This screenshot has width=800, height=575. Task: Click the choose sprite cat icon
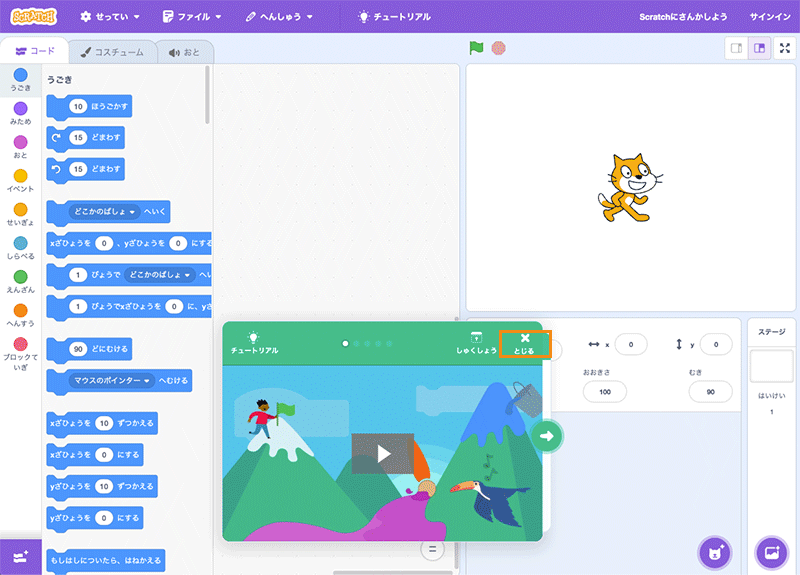[716, 552]
